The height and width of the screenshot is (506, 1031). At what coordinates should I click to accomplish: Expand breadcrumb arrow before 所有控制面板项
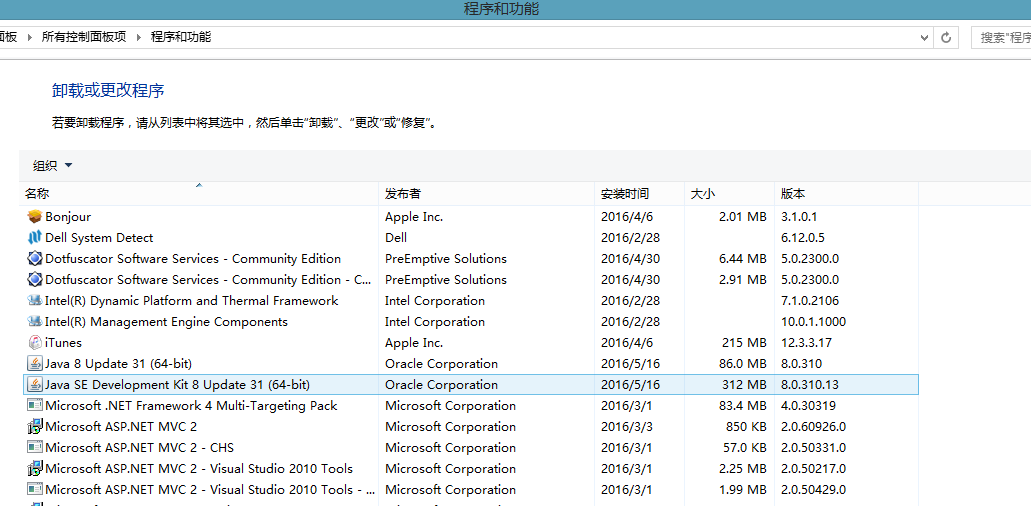pos(30,37)
